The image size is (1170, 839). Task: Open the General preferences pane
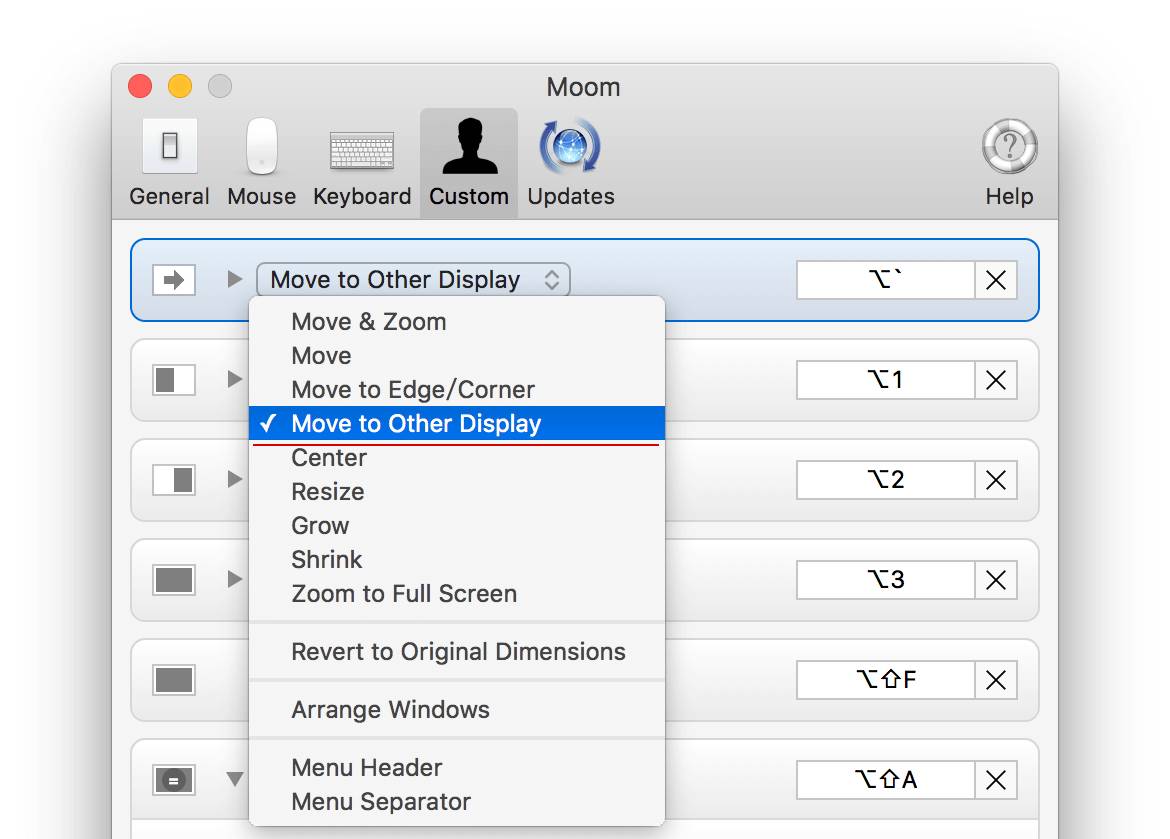(169, 161)
